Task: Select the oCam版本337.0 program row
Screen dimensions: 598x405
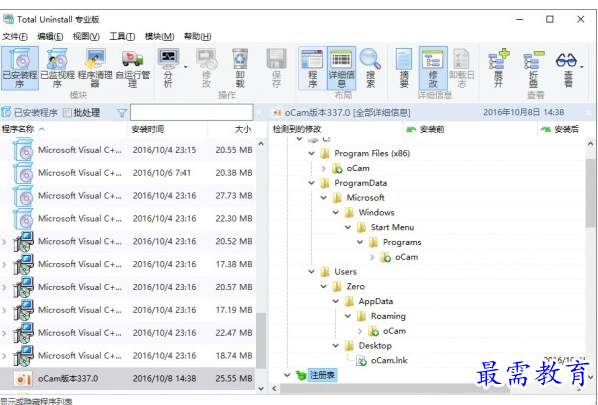Action: coord(127,379)
